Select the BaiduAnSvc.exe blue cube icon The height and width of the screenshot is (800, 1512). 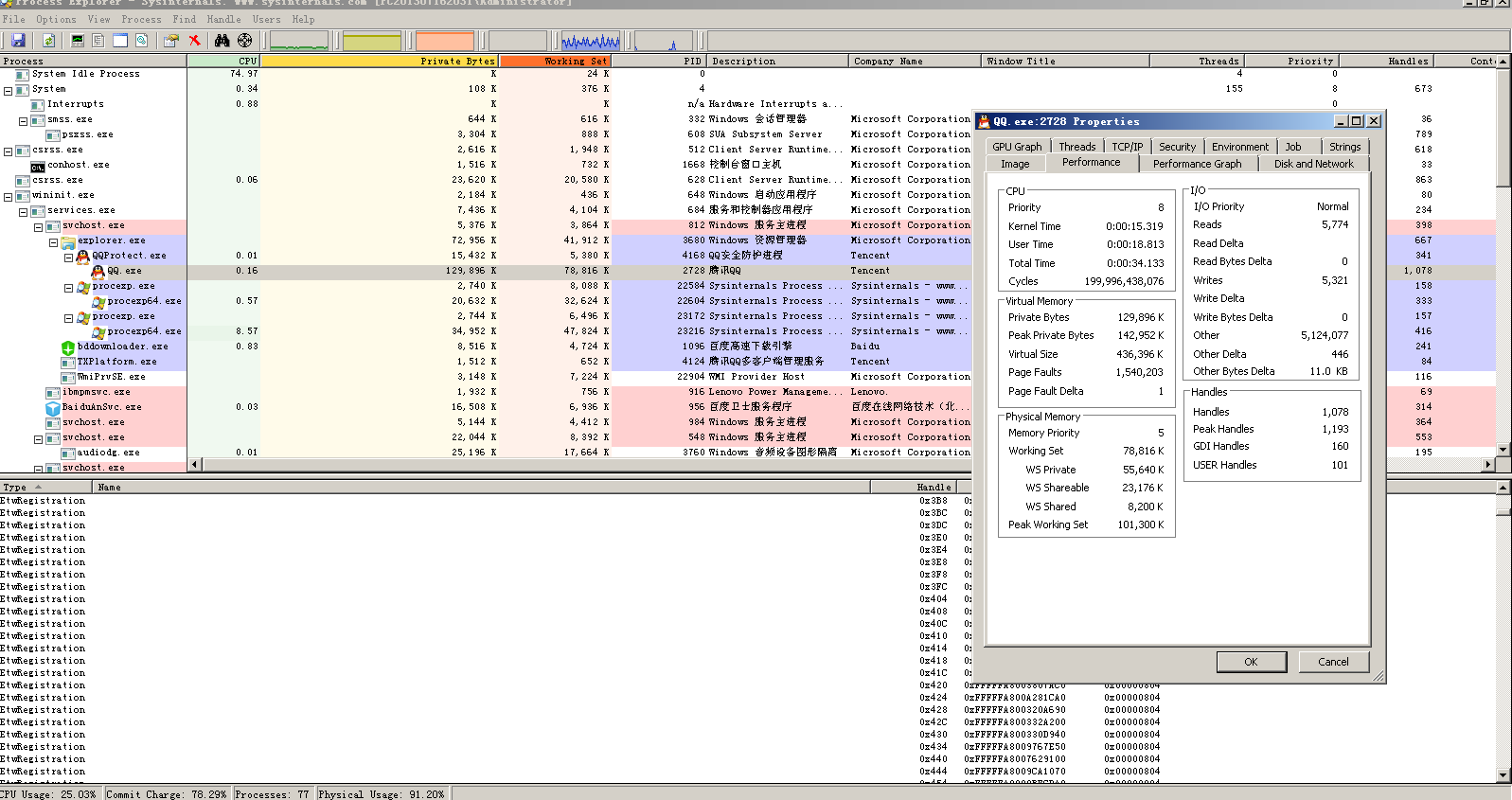(x=53, y=407)
